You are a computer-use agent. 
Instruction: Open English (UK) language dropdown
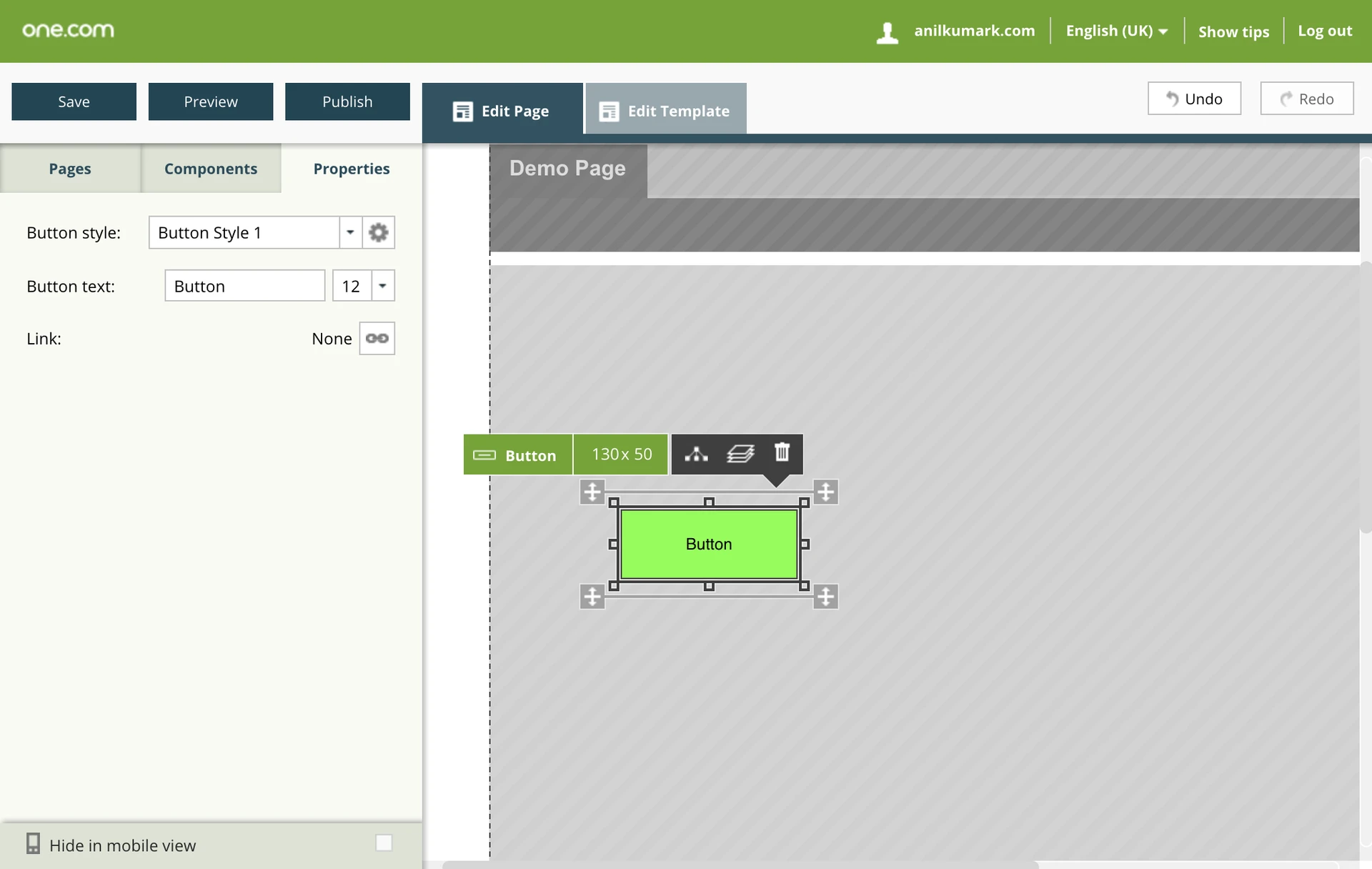(x=1117, y=31)
